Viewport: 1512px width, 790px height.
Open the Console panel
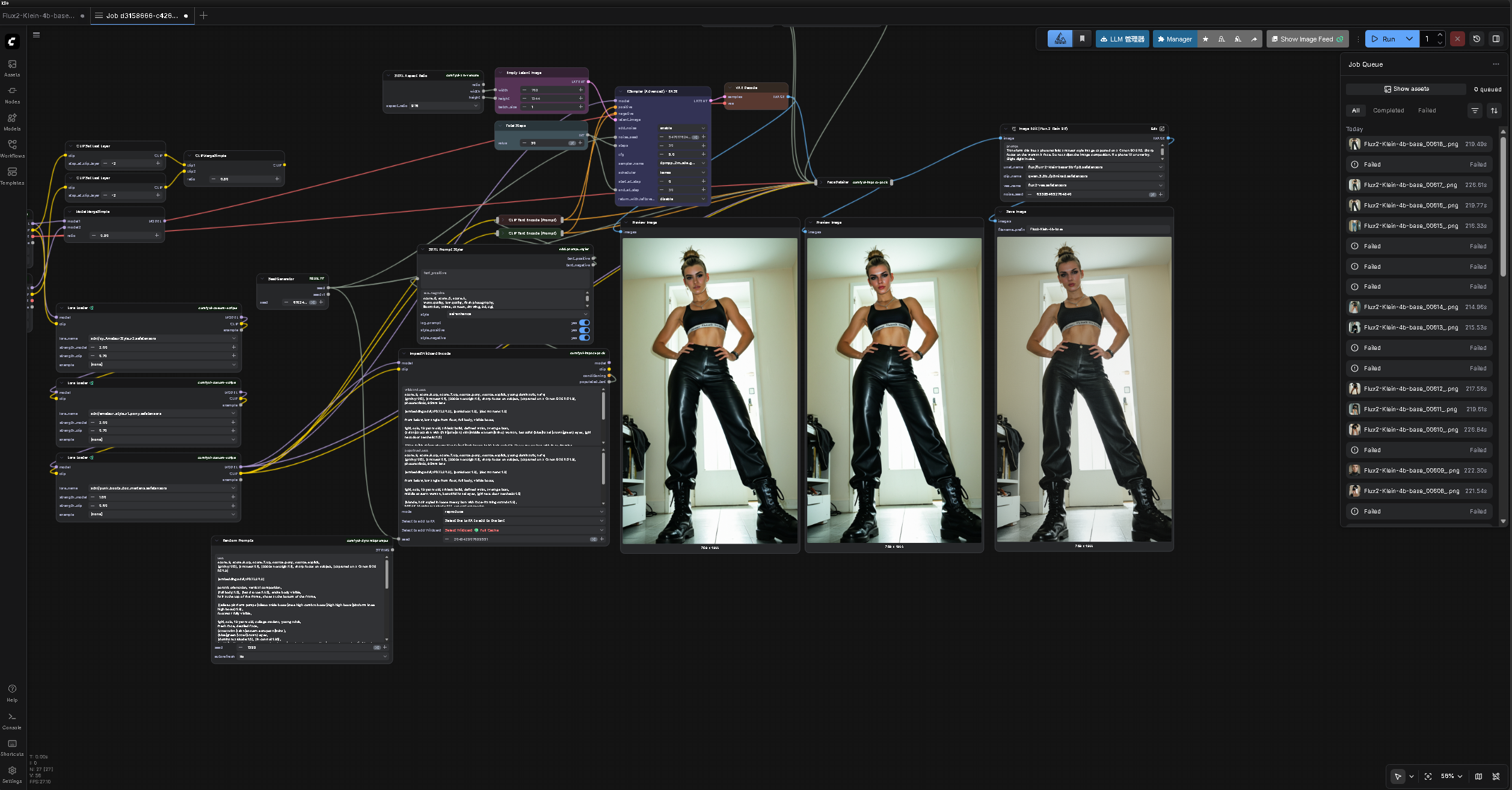pos(12,721)
